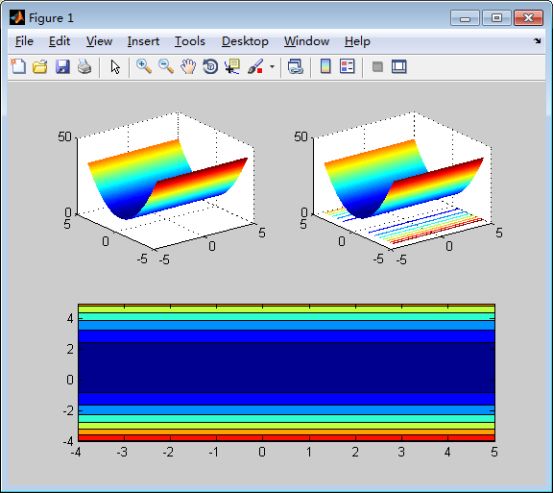Click the Link Plot toolbar icon

[x=295, y=66]
